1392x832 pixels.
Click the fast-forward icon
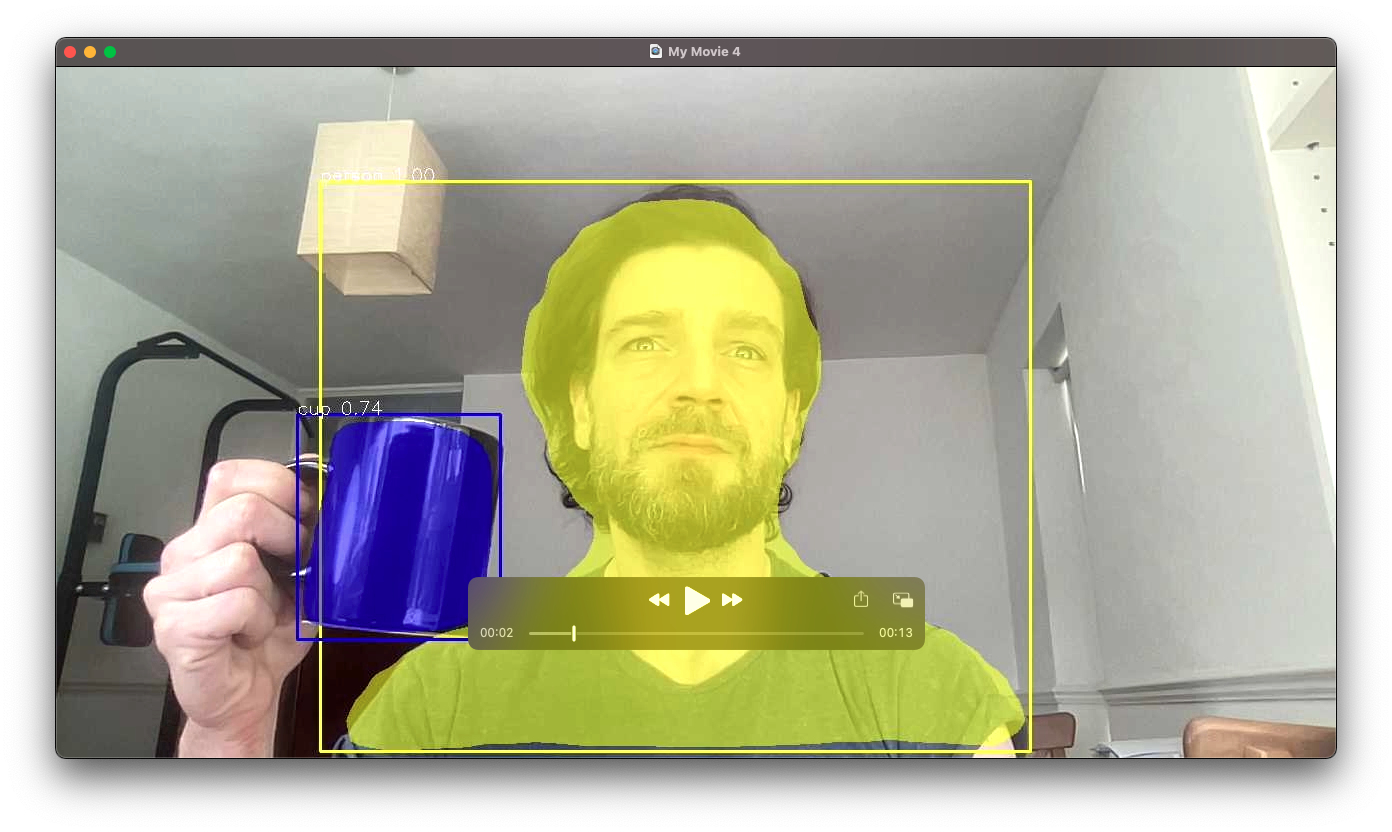point(732,600)
